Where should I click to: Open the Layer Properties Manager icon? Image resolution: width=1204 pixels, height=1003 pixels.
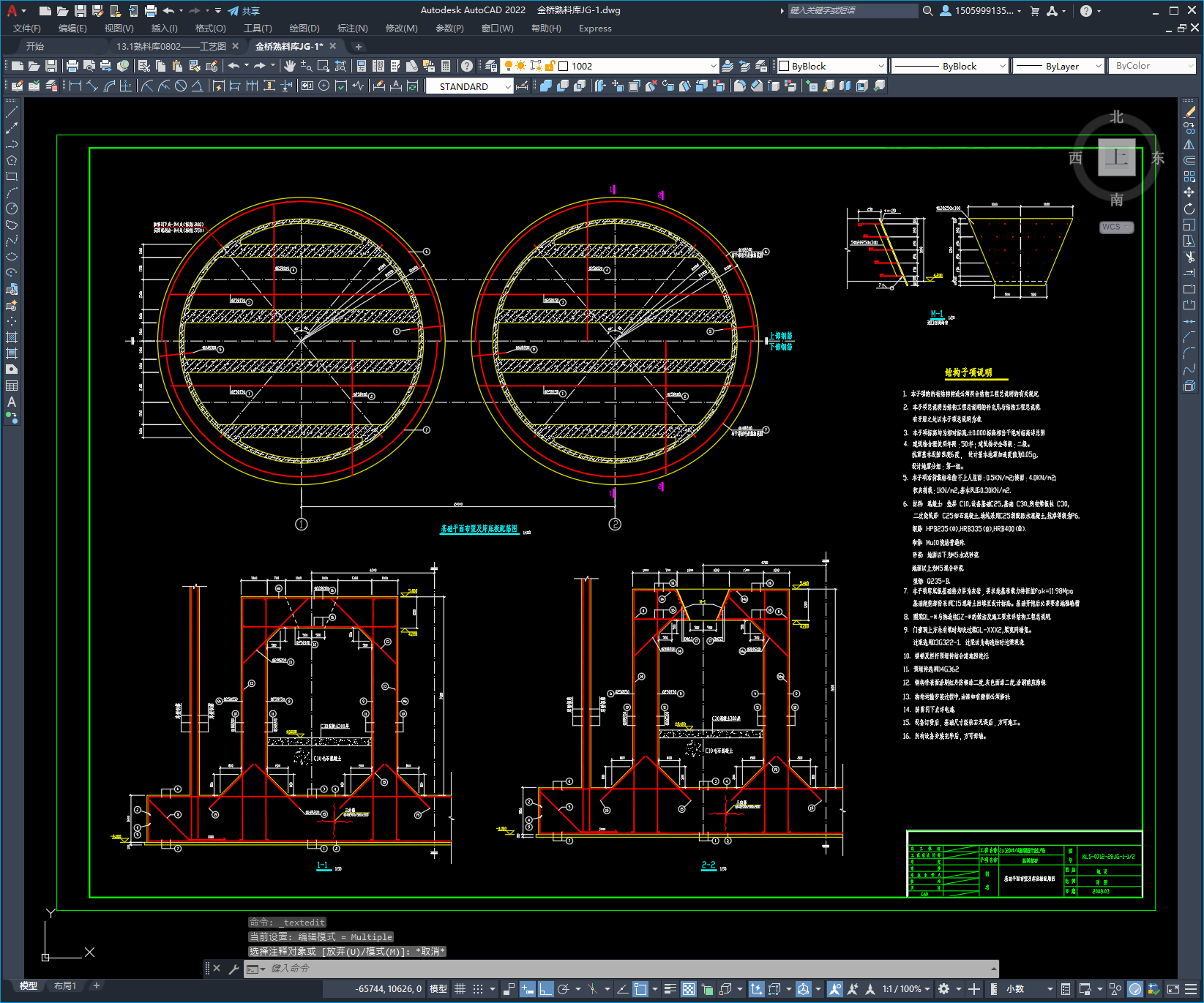(491, 66)
